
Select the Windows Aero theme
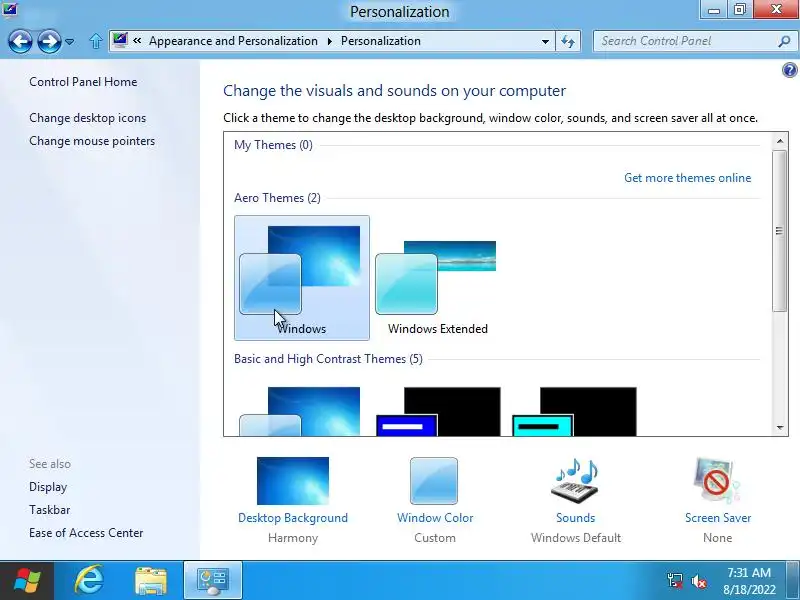302,278
